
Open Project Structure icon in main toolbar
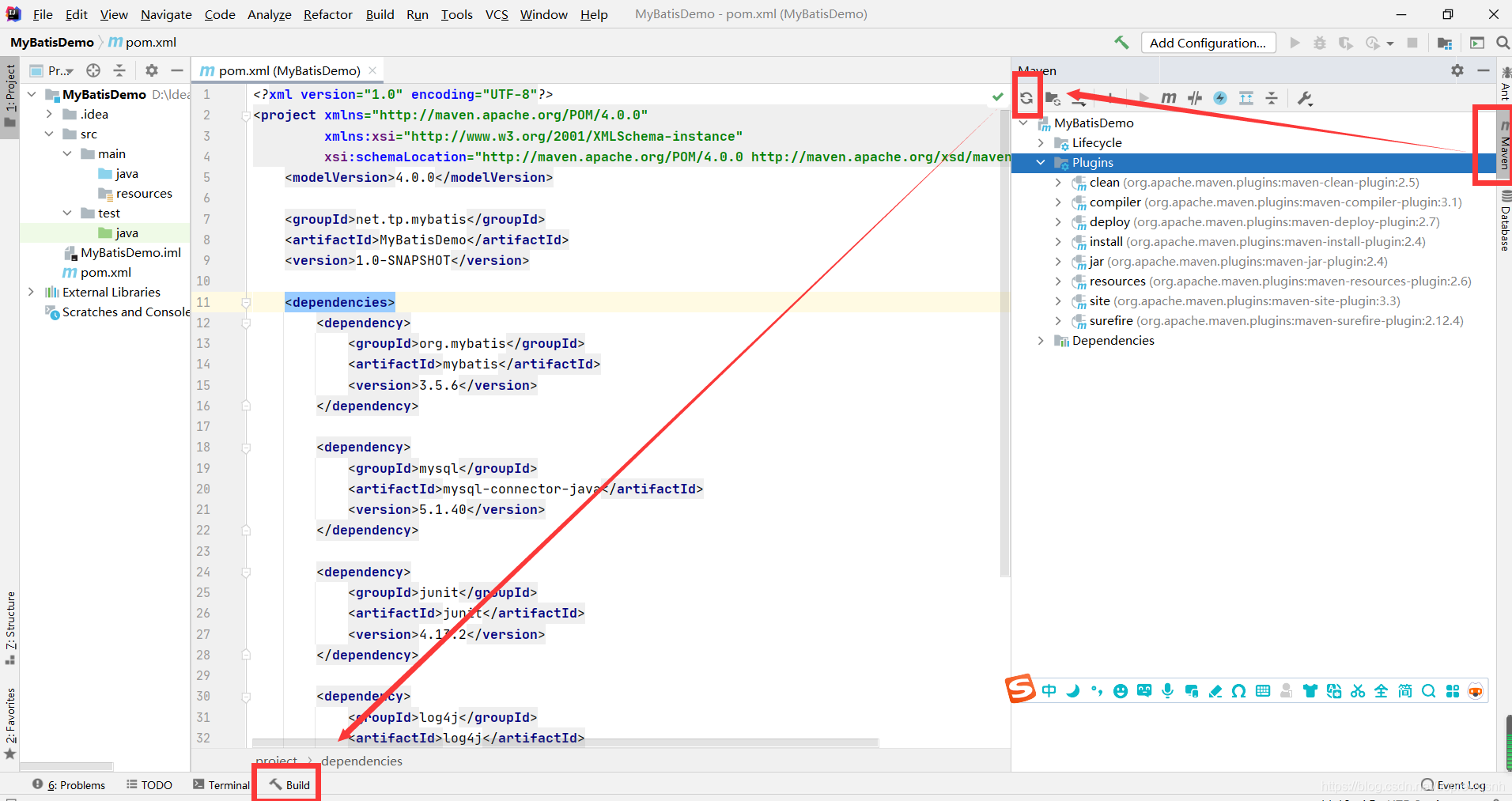click(x=1445, y=43)
